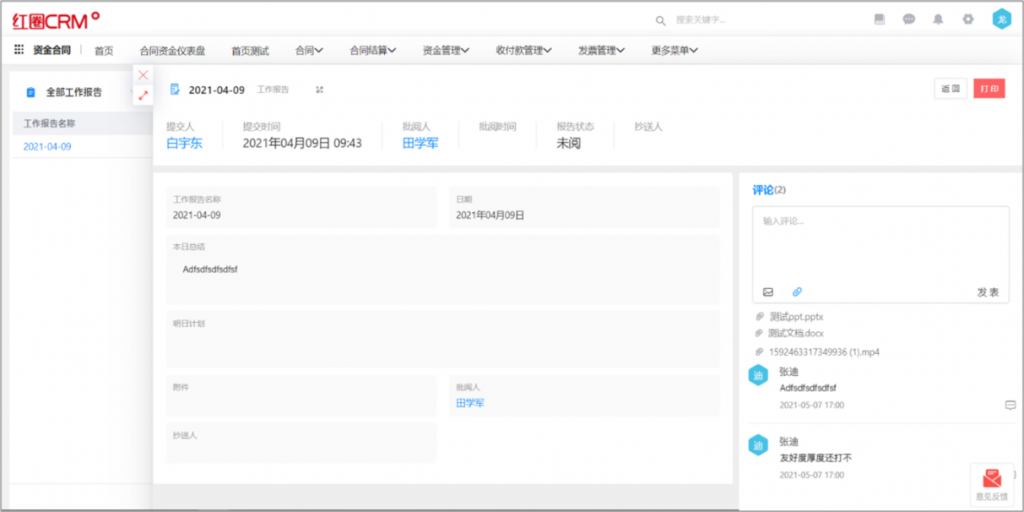This screenshot has width=1024, height=512.
Task: Click attach link icon in comment box
Action: point(797,292)
